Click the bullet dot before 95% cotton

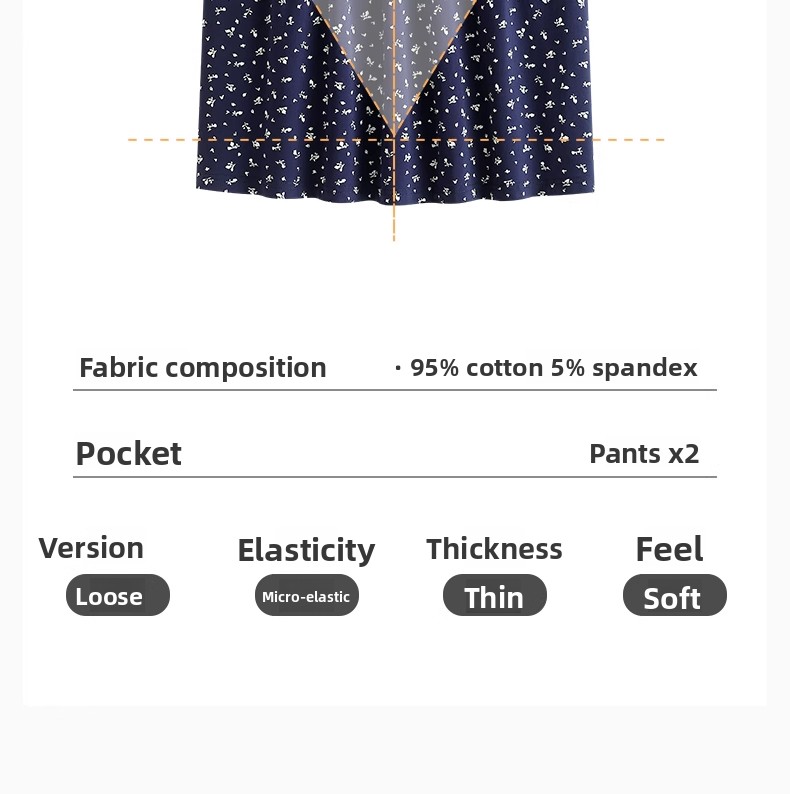tap(398, 368)
